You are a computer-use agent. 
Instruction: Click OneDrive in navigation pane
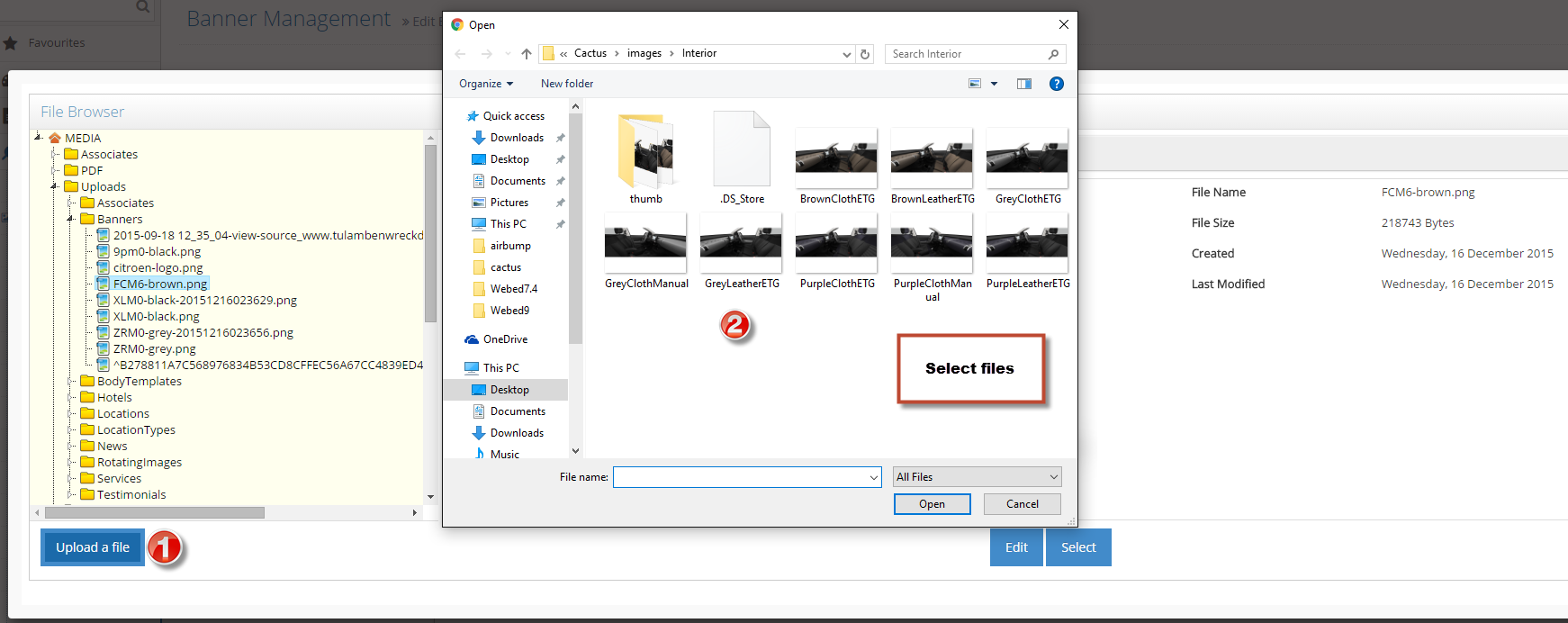click(505, 339)
